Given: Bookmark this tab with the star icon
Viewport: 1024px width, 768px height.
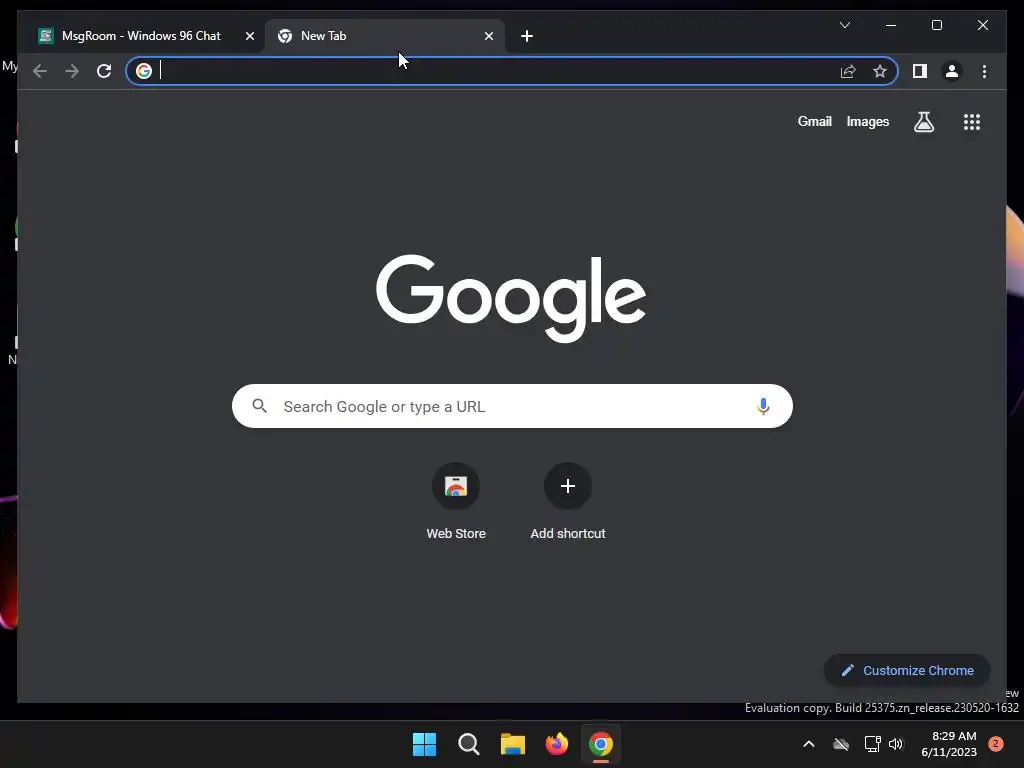Looking at the screenshot, I should [880, 71].
